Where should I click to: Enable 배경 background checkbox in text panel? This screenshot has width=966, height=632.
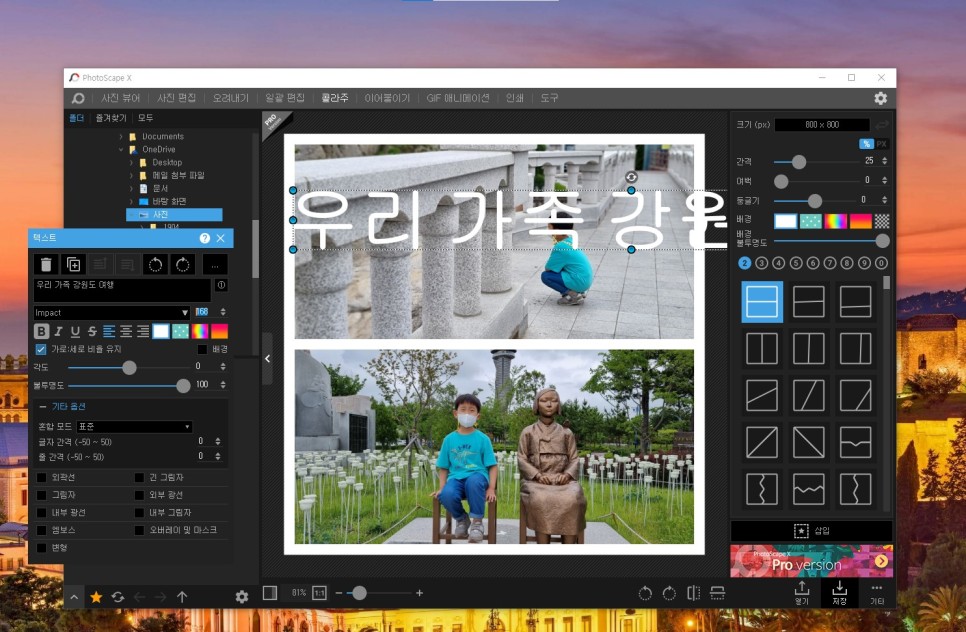tap(202, 349)
